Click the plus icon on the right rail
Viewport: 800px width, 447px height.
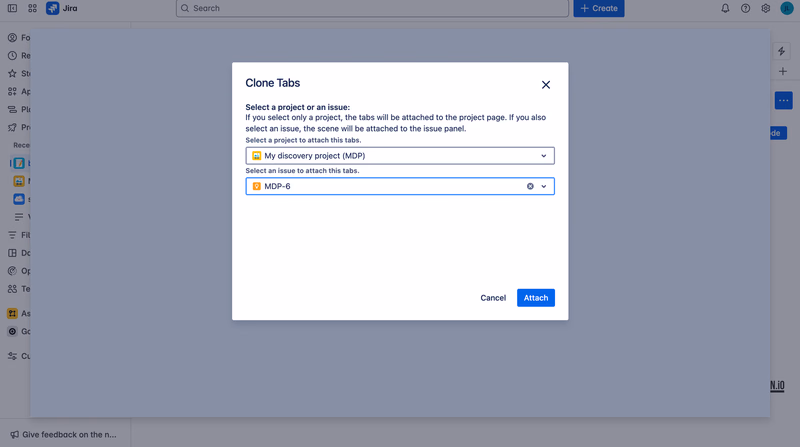pyautogui.click(x=783, y=71)
